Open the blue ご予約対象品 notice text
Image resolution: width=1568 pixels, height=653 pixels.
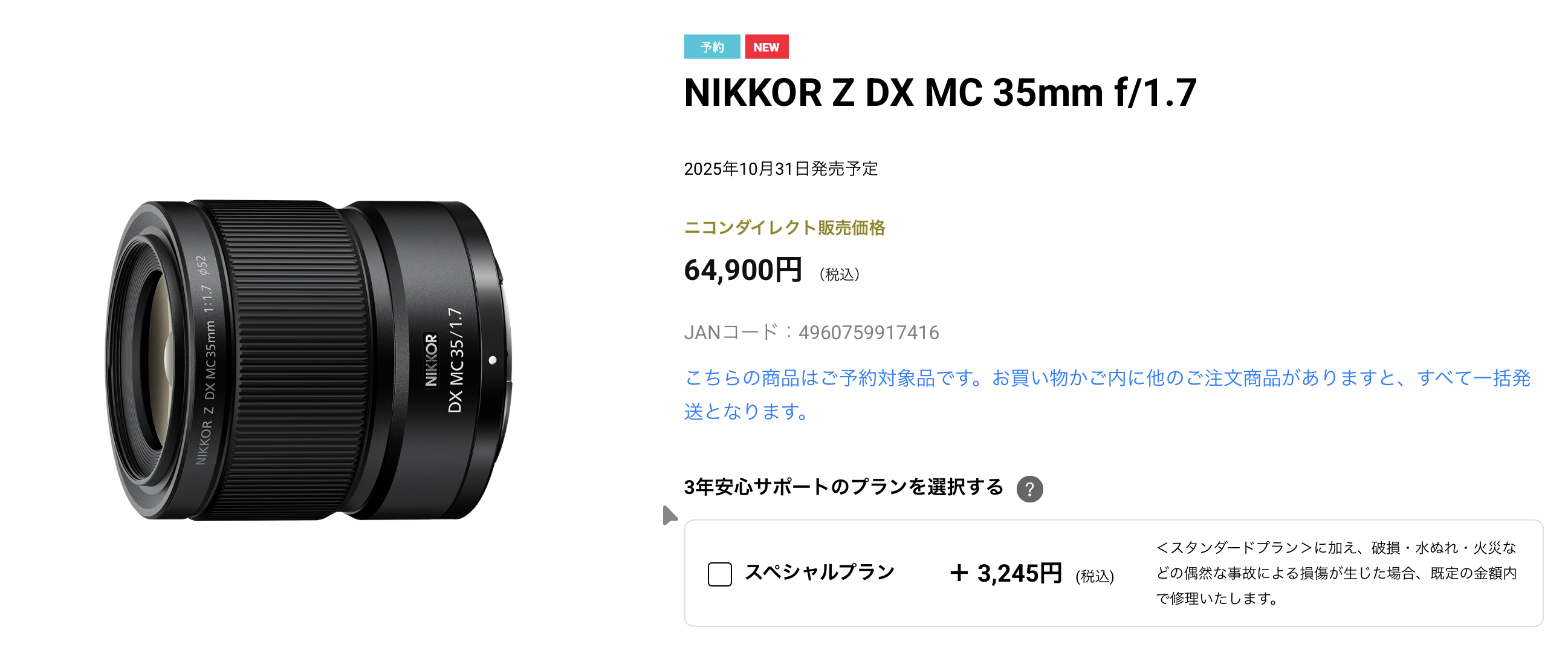[x=1107, y=394]
